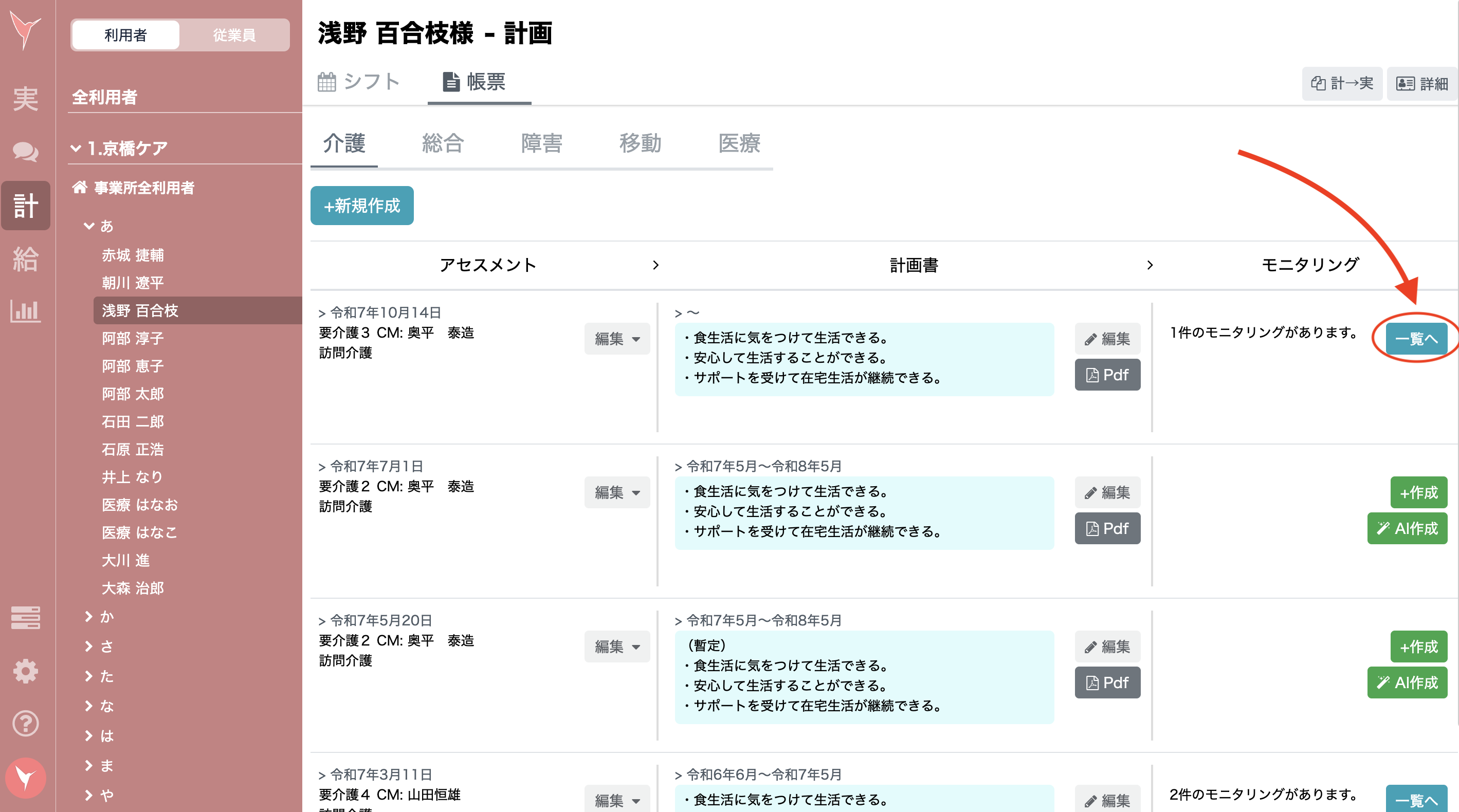This screenshot has width=1459, height=812.
Task: Open the 給 section from the sidebar
Action: [x=26, y=260]
